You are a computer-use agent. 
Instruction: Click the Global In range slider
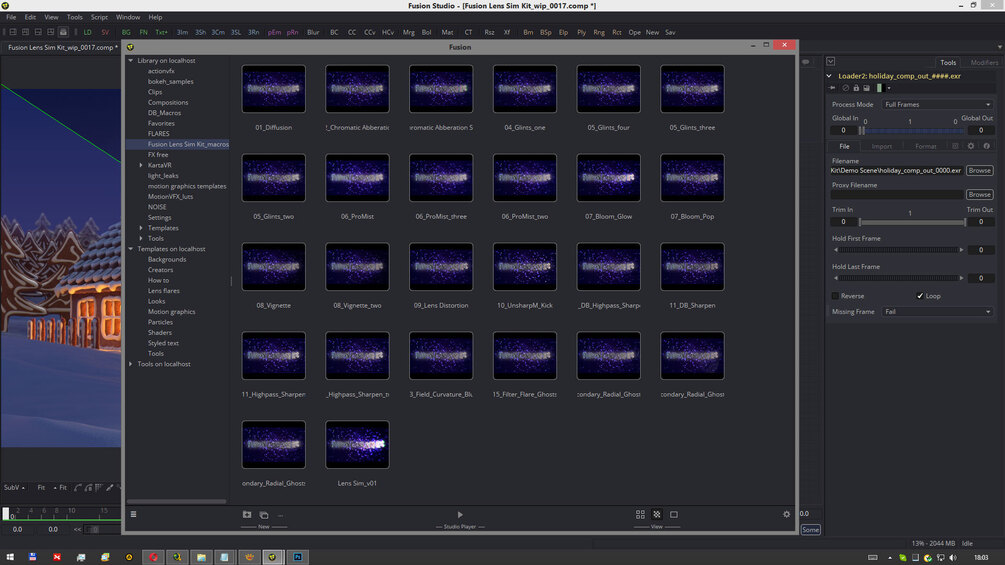point(912,130)
